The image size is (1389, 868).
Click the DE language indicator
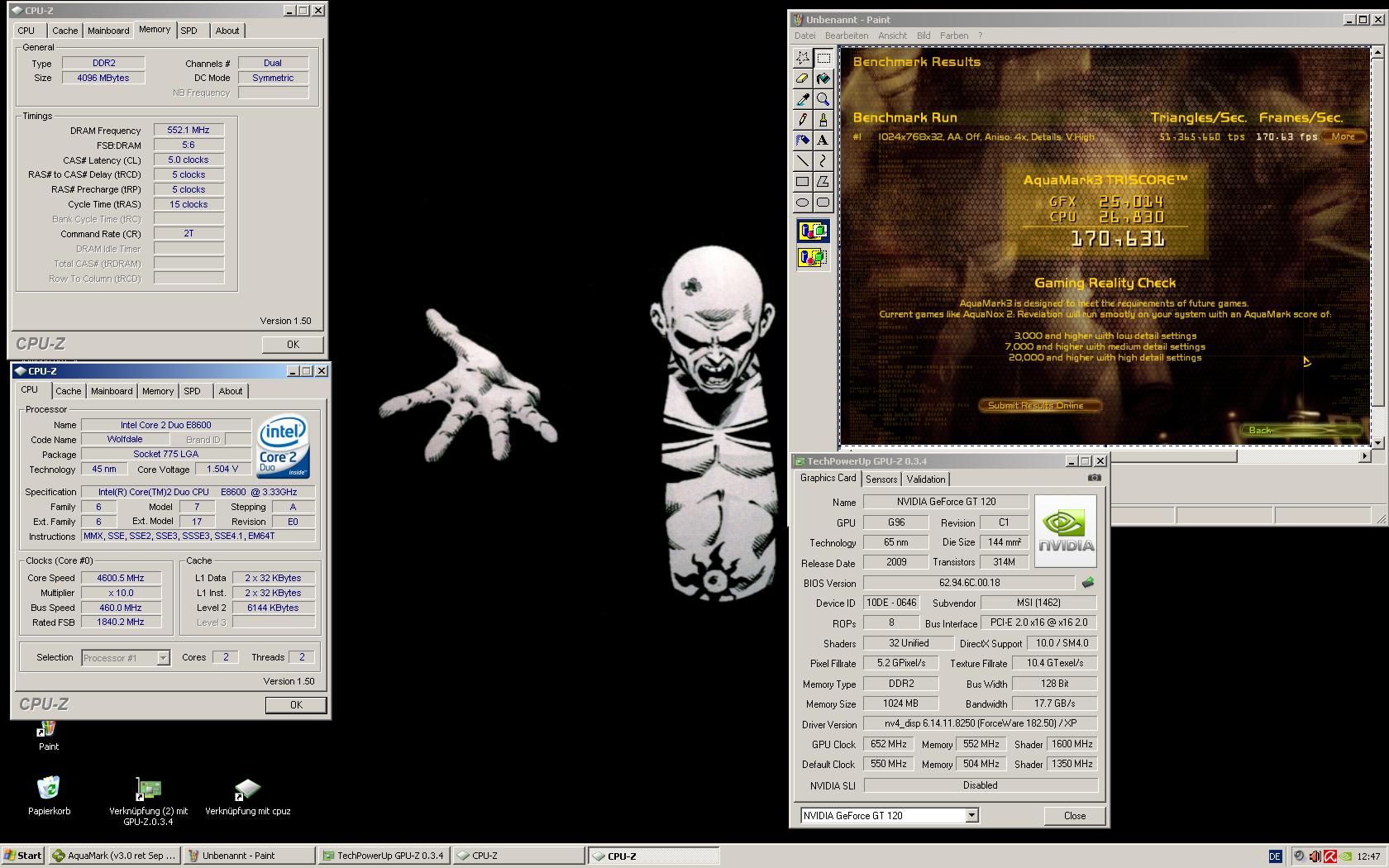coord(1274,856)
